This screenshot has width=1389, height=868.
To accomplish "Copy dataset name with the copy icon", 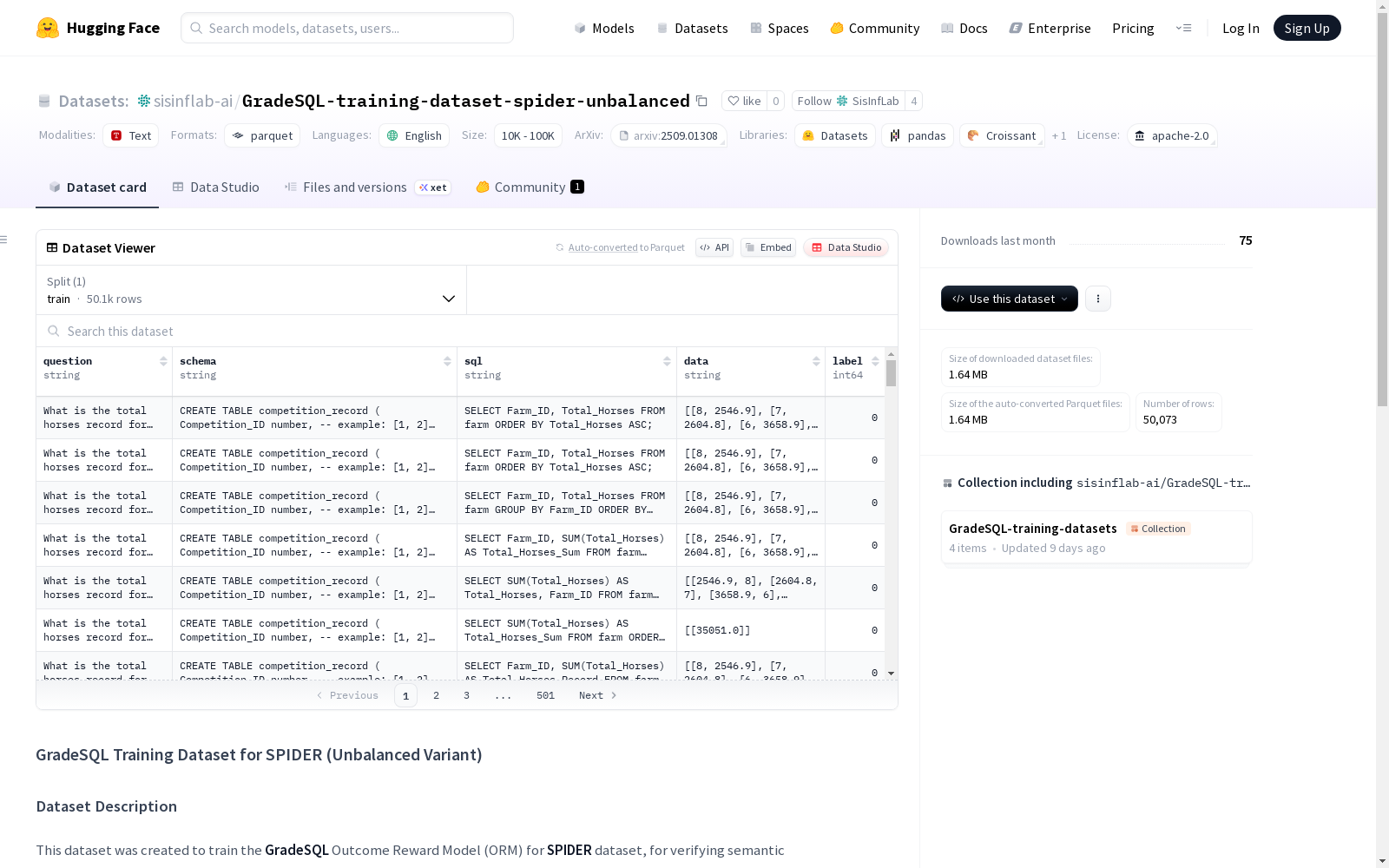I will [701, 101].
